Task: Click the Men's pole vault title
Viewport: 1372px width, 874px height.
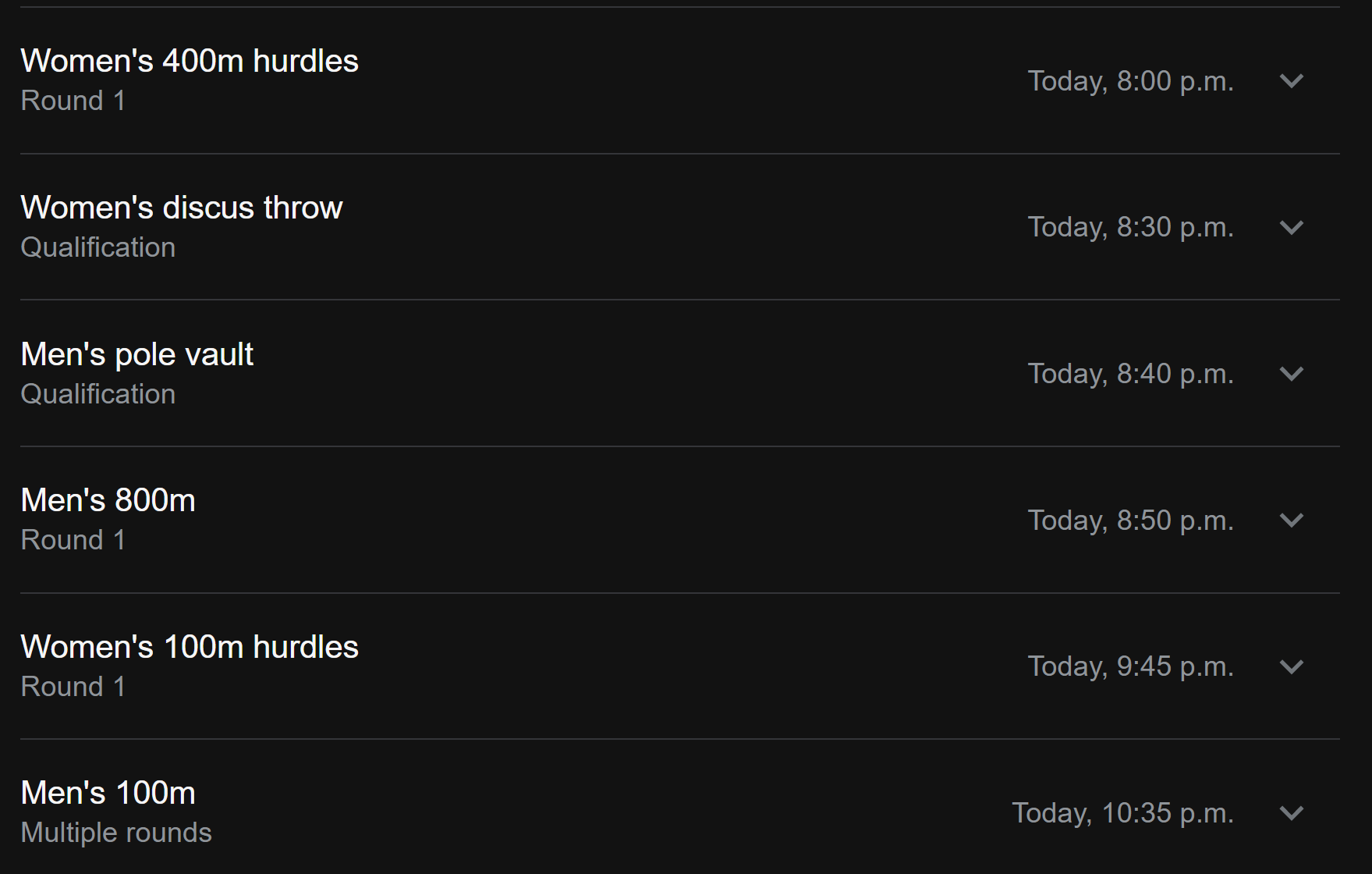Action: click(137, 354)
